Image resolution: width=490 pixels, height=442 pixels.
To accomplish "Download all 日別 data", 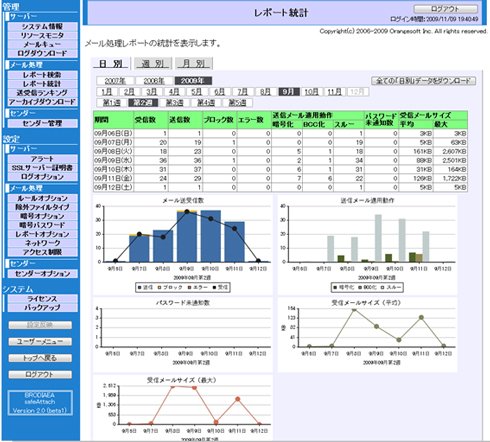I will point(423,81).
